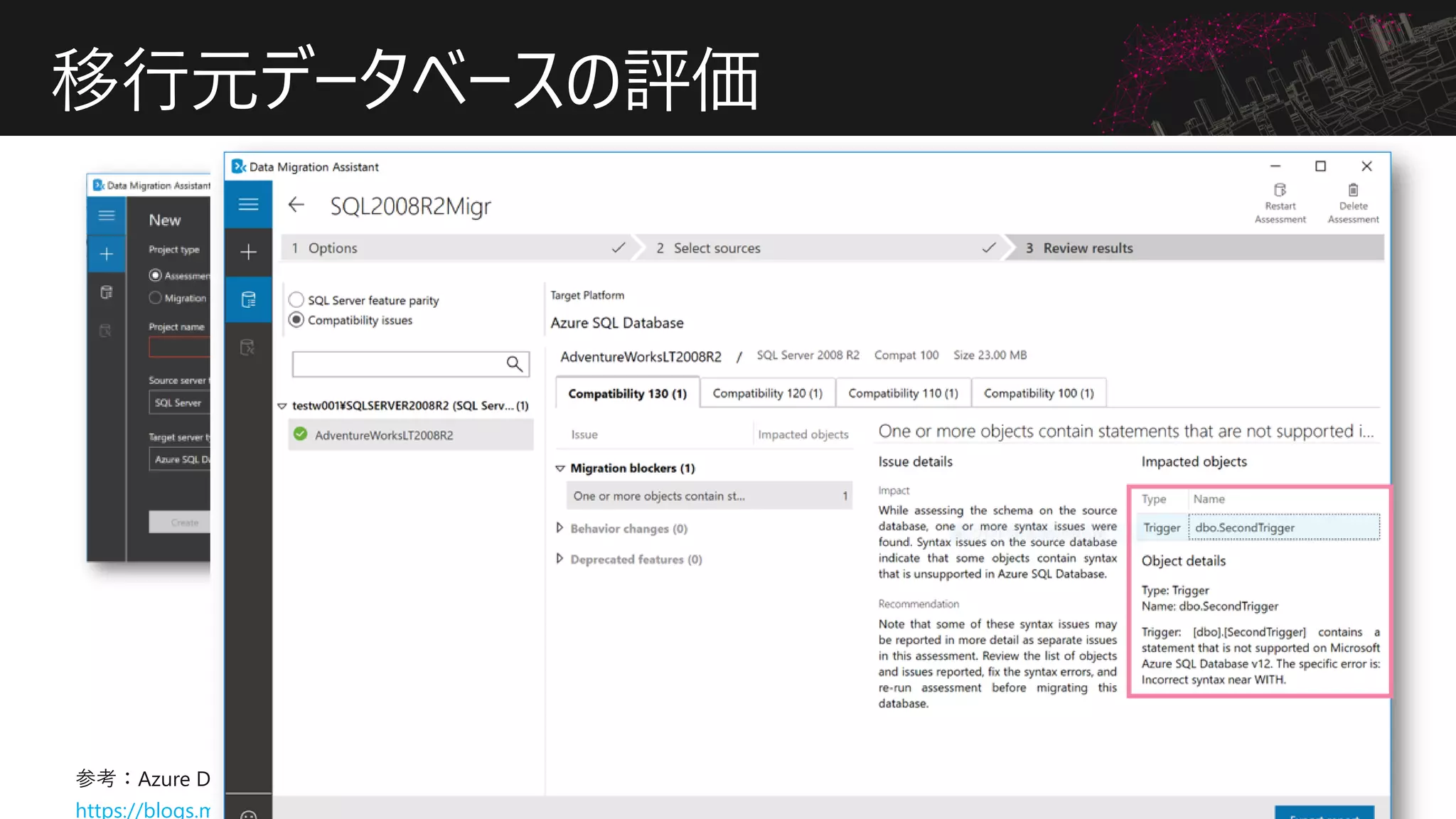This screenshot has height=819, width=1456.
Task: Go to step 1 Options
Action: tap(456, 248)
